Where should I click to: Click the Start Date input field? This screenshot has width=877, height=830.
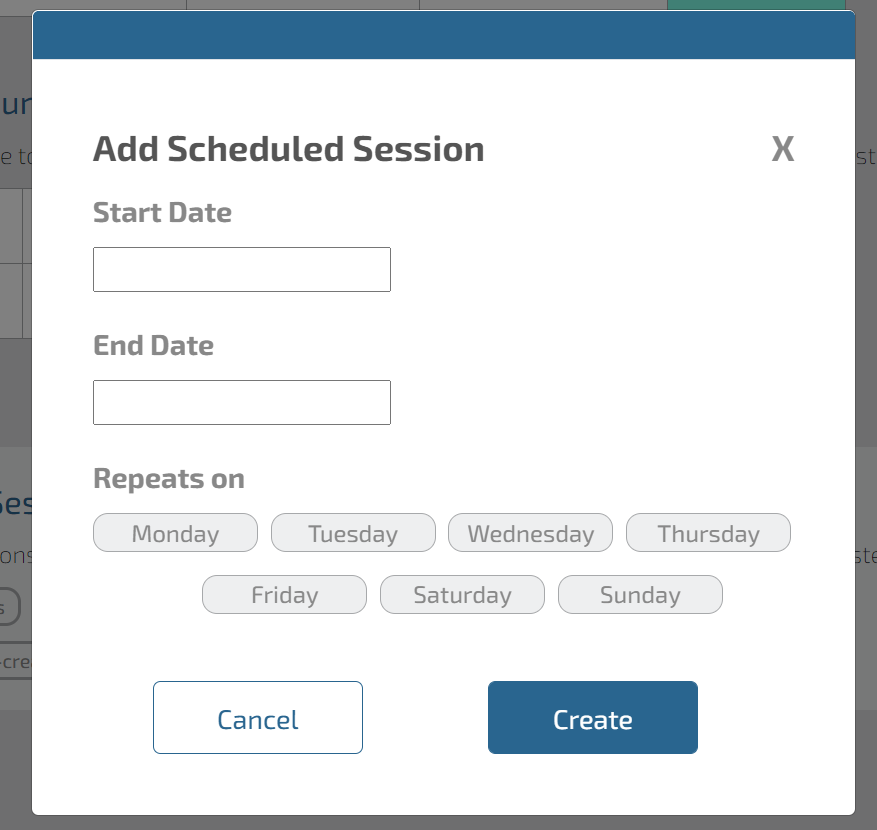tap(242, 270)
